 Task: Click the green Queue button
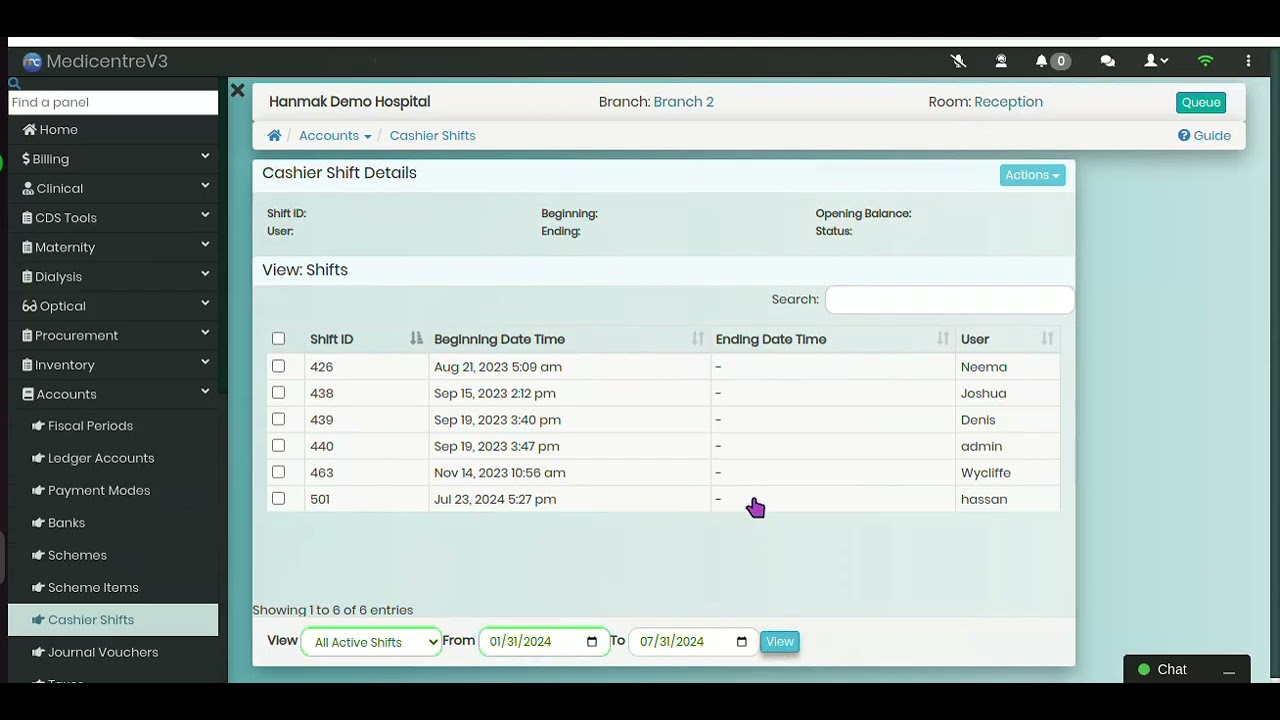pos(1201,102)
